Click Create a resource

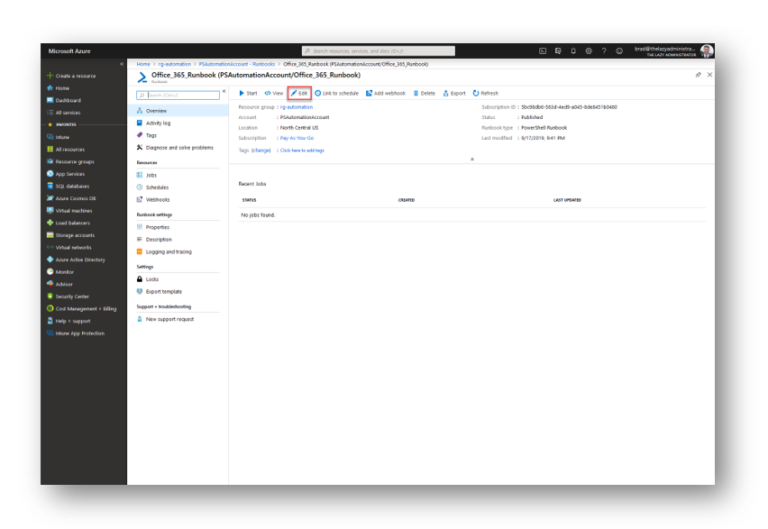click(72, 76)
